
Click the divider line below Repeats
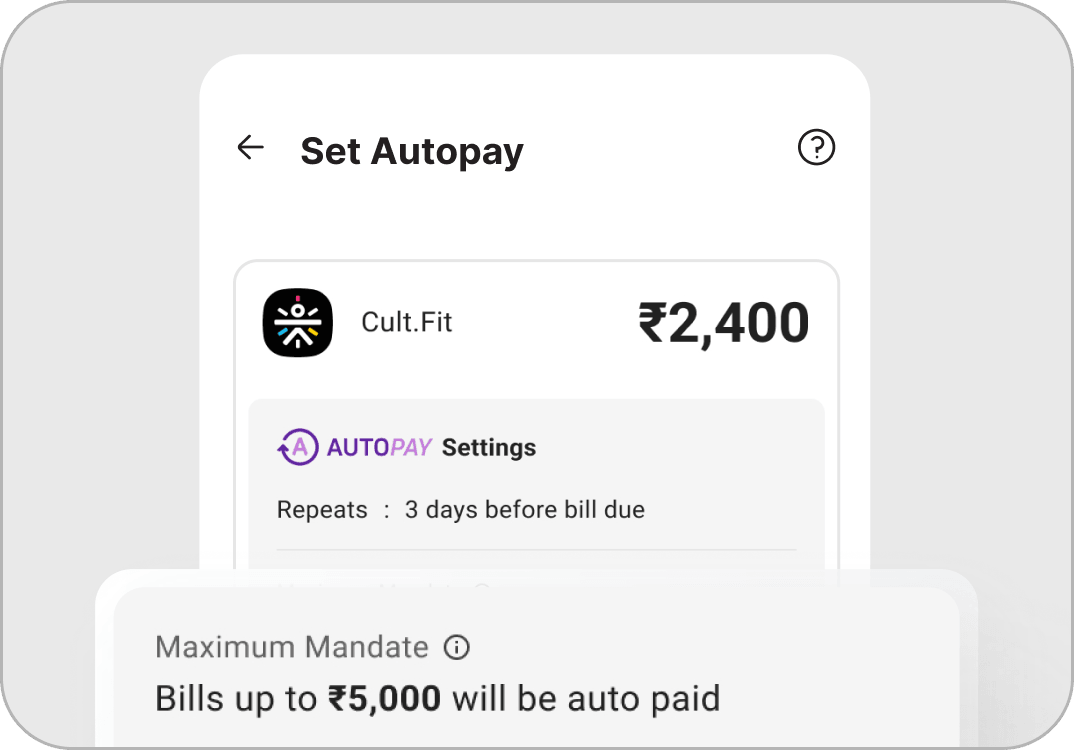[536, 550]
